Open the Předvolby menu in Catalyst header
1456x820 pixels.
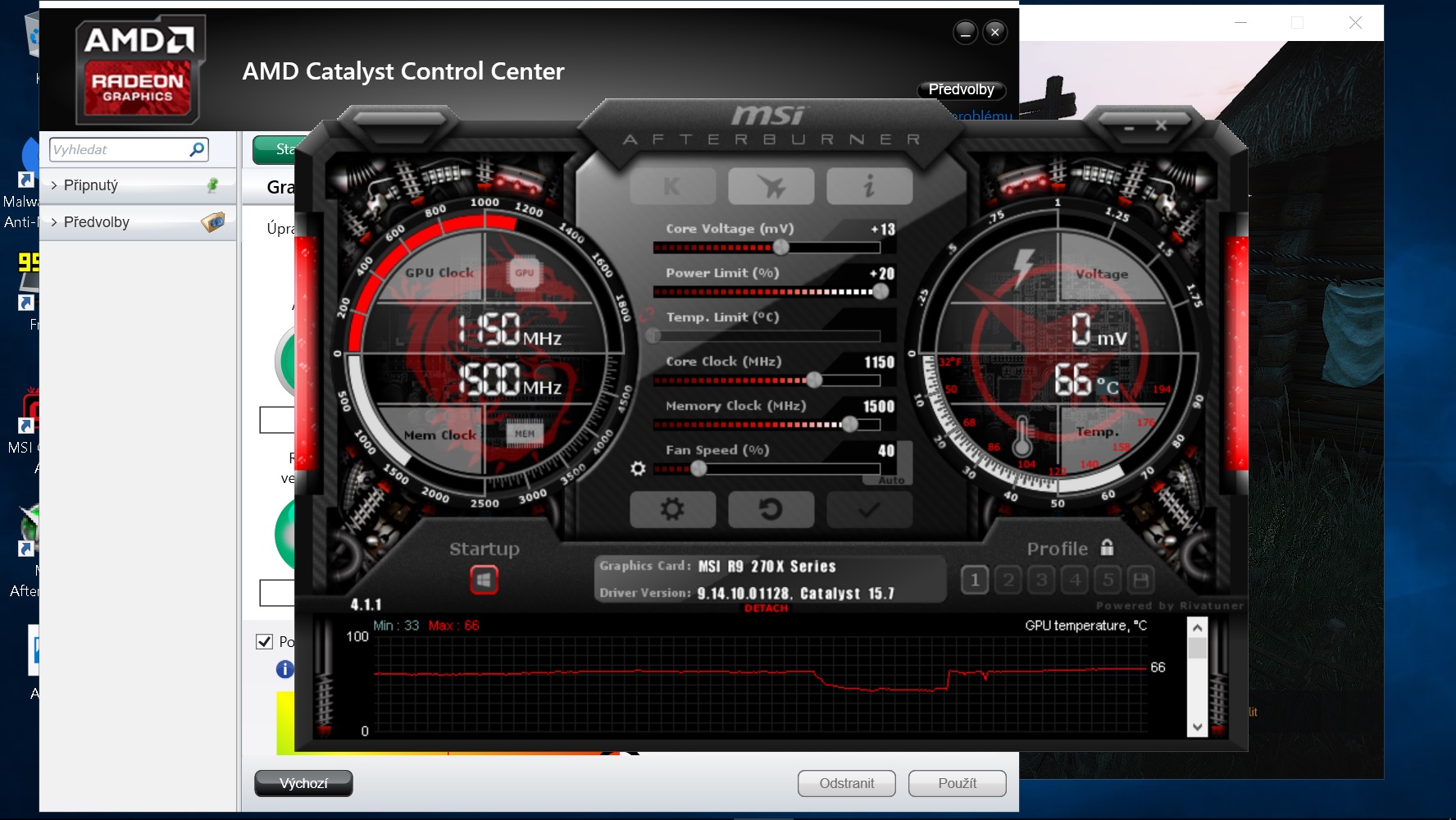(962, 89)
